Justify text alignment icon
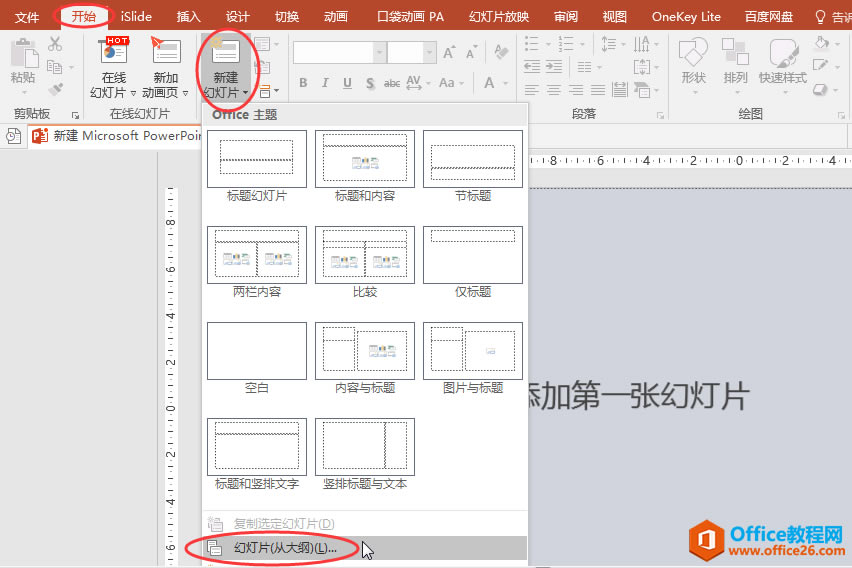This screenshot has height=568, width=852. coord(598,90)
